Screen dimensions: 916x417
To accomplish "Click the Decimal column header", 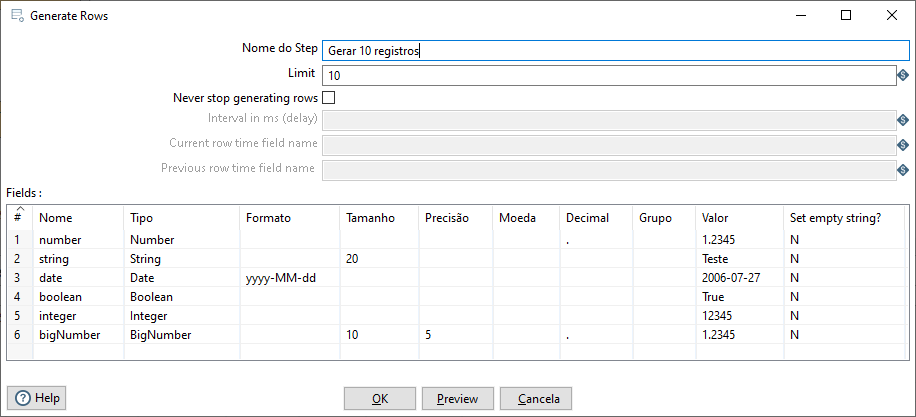I will (x=596, y=218).
